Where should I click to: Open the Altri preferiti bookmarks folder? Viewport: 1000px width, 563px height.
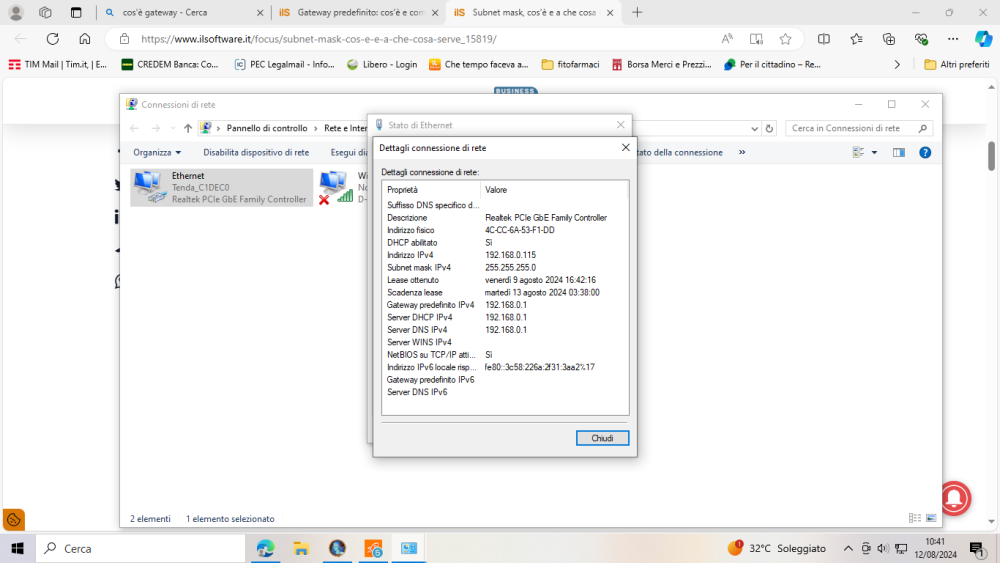[x=956, y=64]
